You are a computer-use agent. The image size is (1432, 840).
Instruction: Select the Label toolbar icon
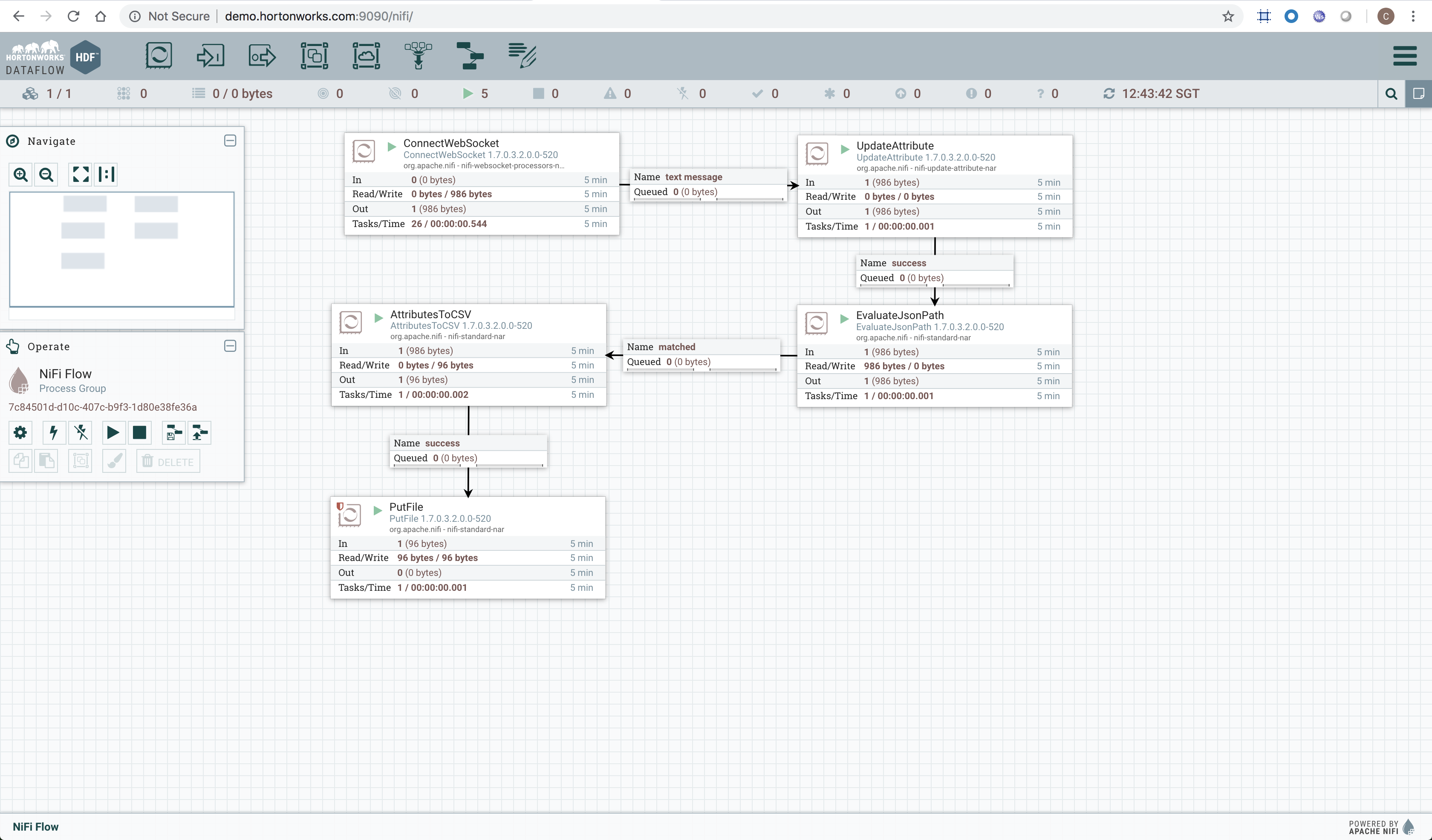click(522, 56)
